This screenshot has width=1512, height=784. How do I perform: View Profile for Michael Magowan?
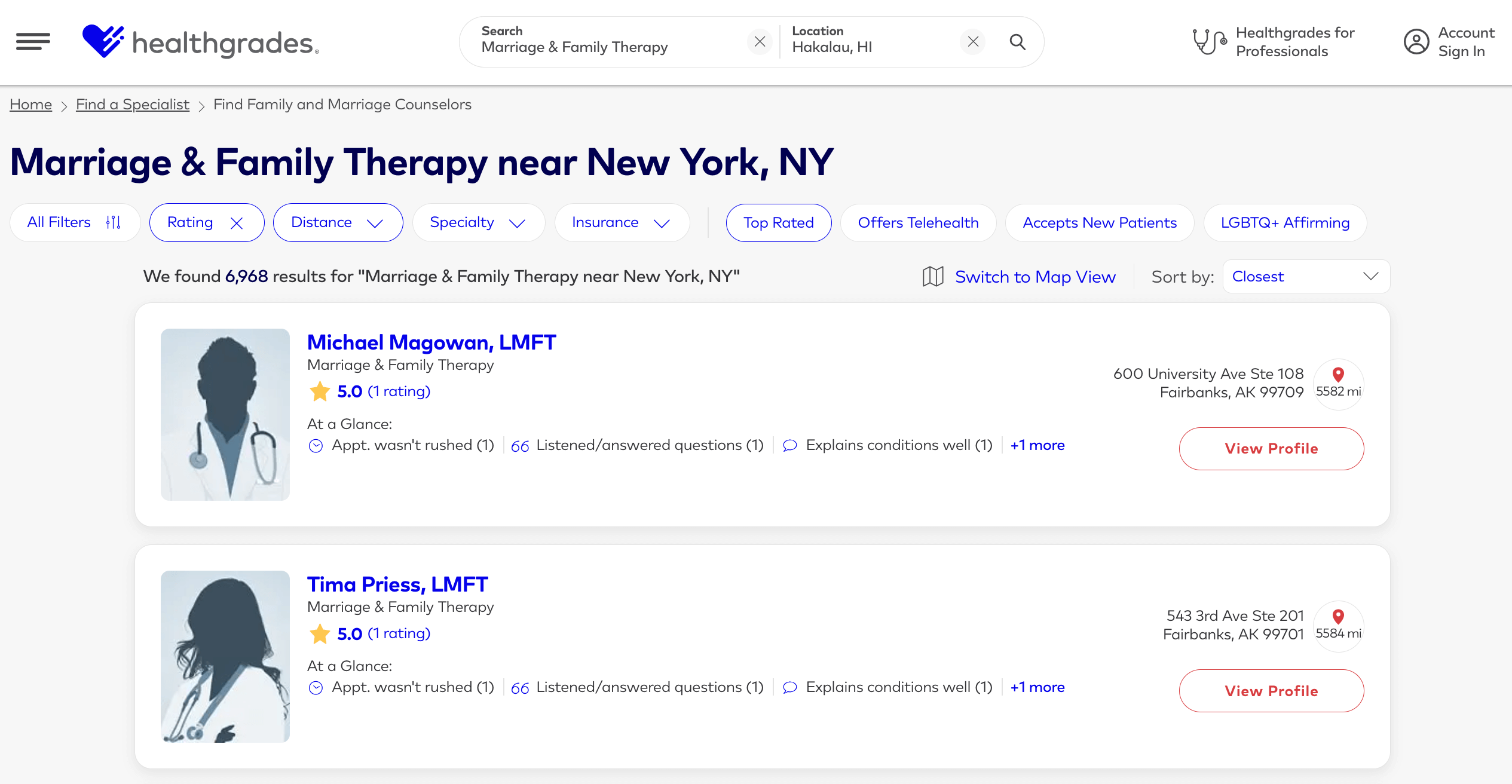(1271, 449)
